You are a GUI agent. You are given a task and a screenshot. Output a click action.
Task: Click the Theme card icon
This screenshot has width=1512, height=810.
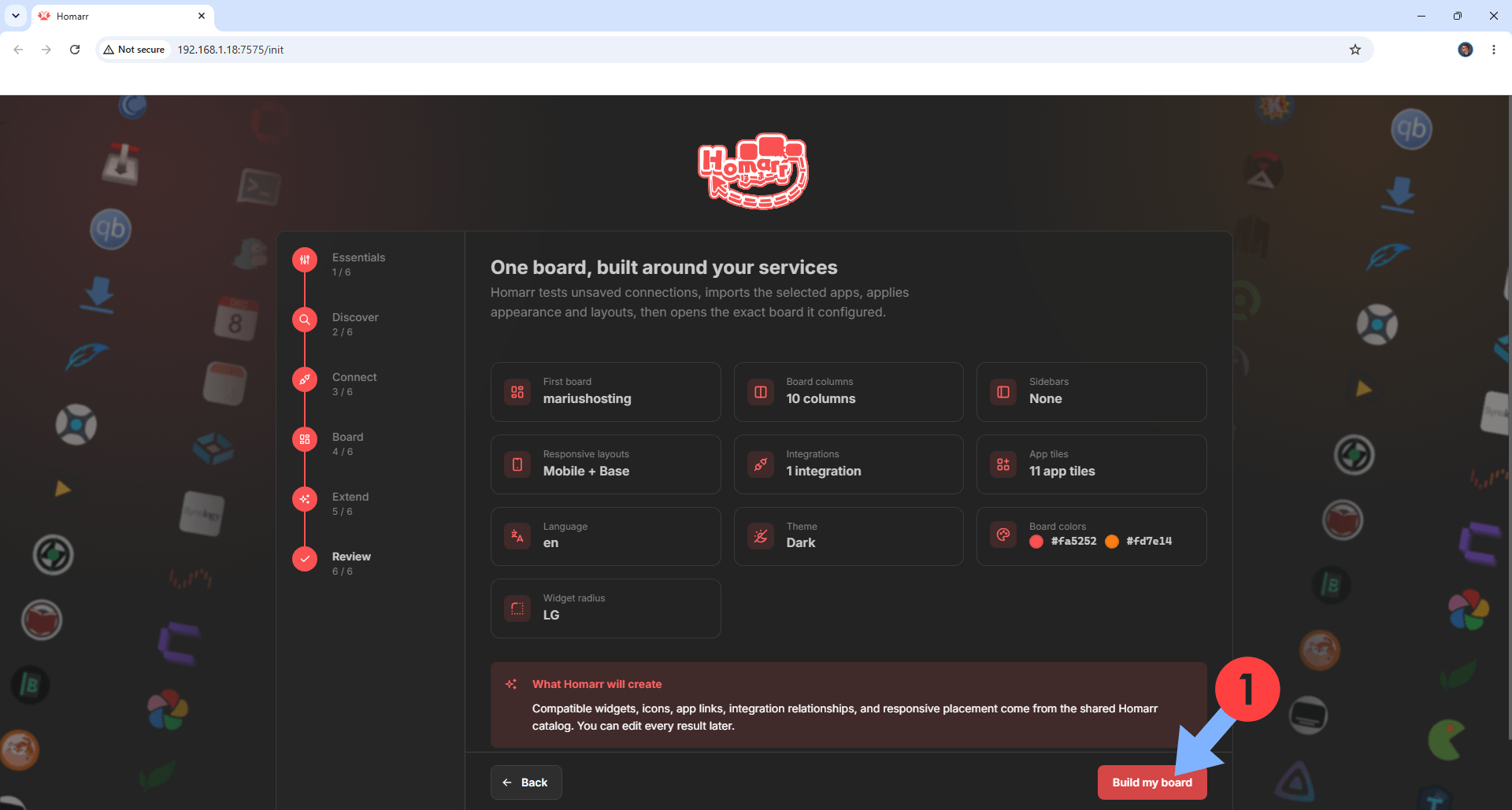pyautogui.click(x=761, y=536)
